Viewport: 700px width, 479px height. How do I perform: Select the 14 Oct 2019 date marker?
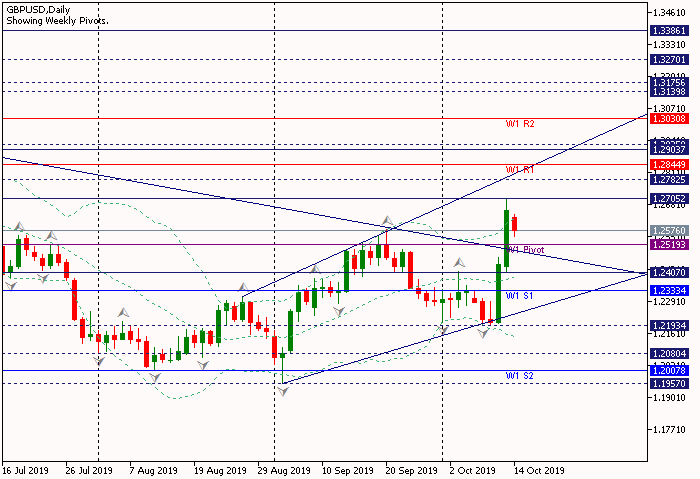tap(541, 469)
